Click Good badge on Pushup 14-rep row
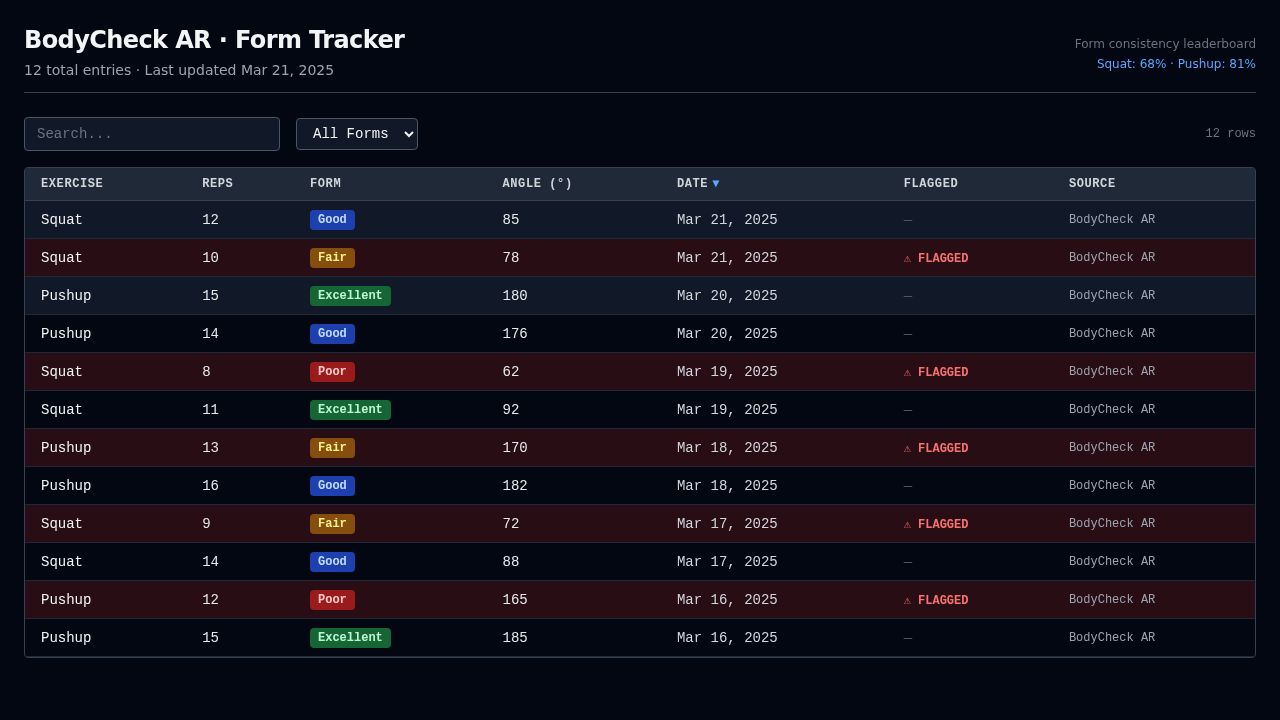1280x720 pixels. 332,334
